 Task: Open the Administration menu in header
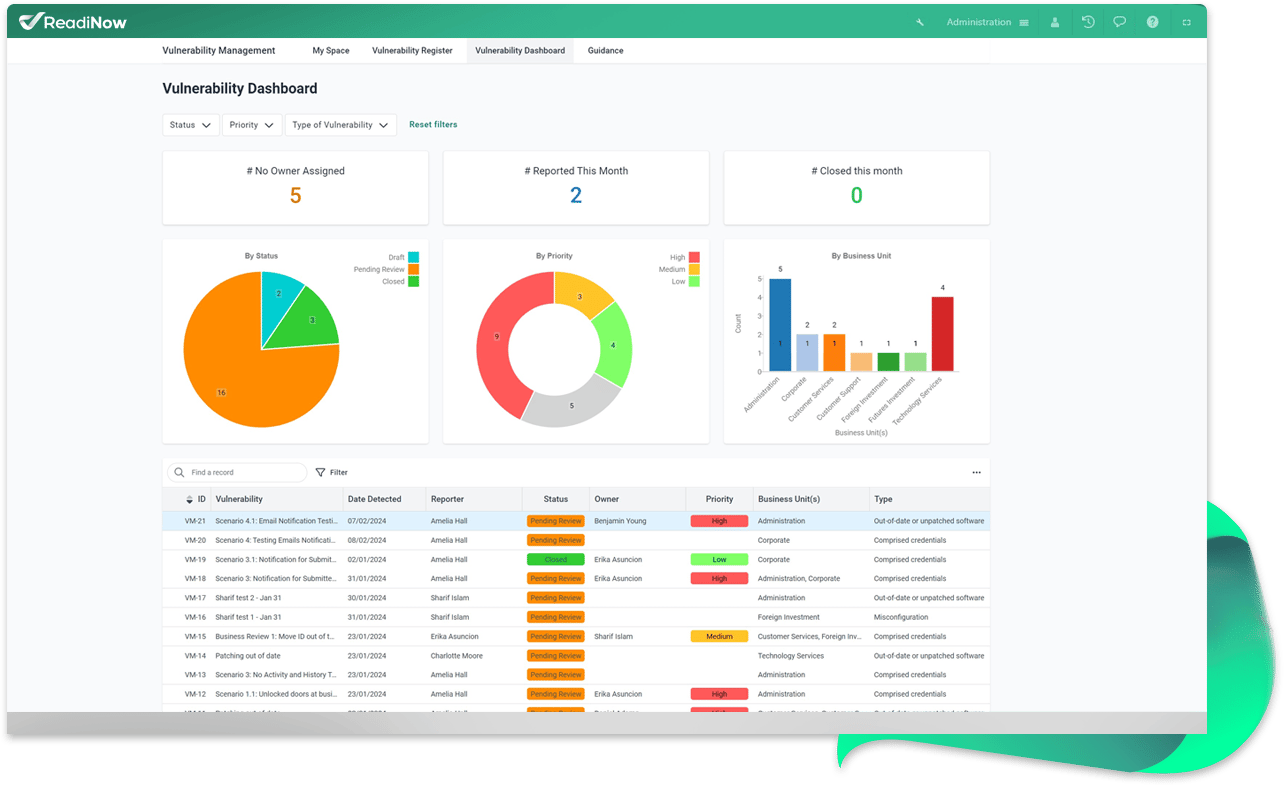pos(988,22)
